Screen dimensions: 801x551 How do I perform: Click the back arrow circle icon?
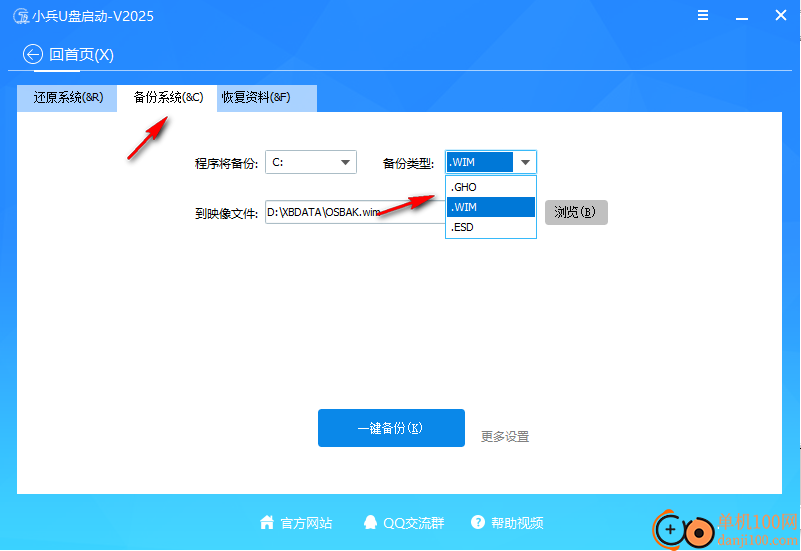[33, 54]
